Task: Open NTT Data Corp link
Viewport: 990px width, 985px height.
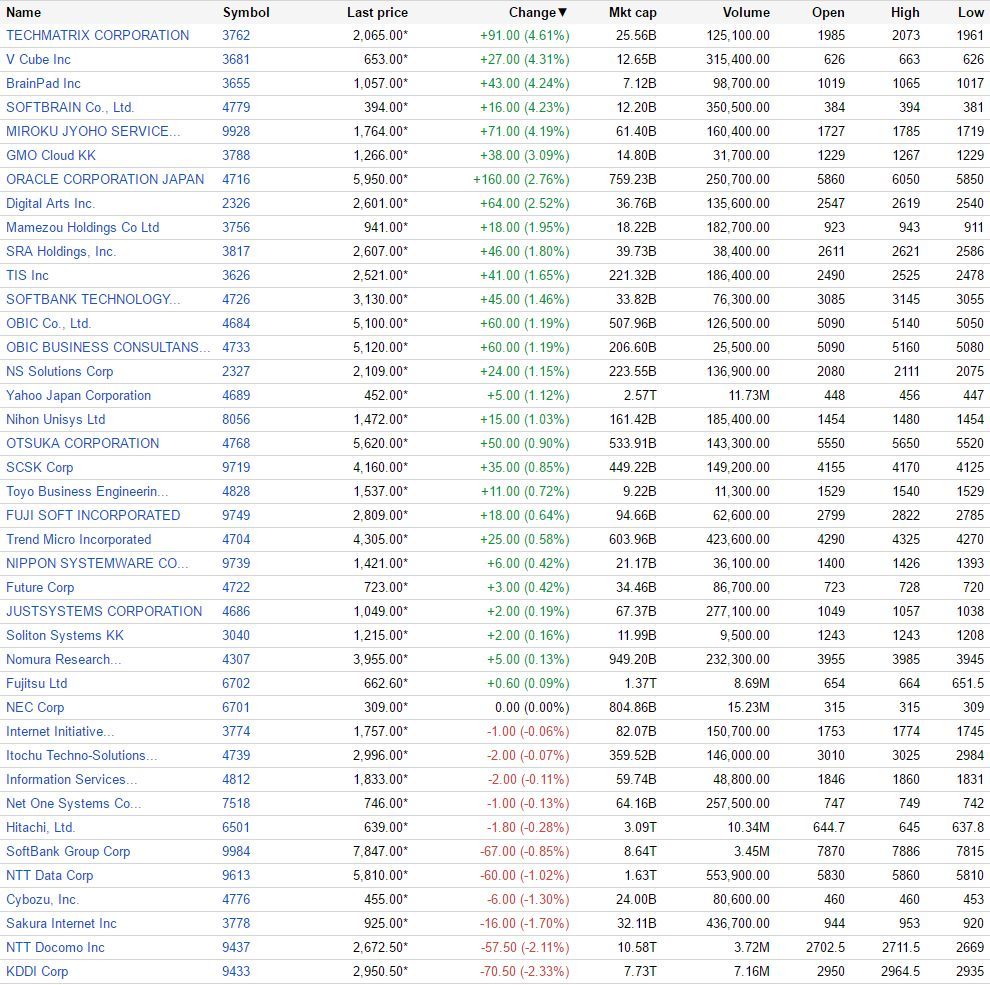Action: coord(49,875)
